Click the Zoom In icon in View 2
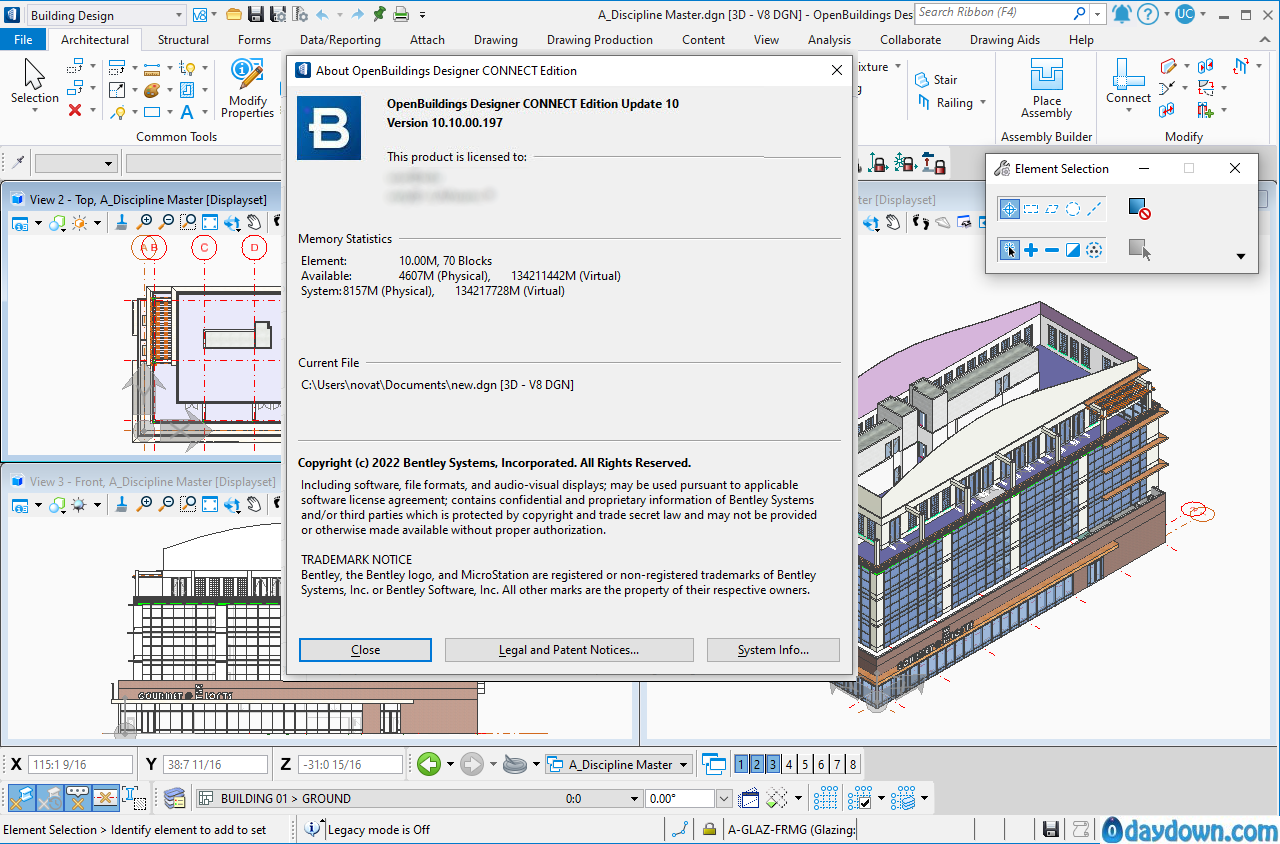The image size is (1280, 844). point(146,223)
